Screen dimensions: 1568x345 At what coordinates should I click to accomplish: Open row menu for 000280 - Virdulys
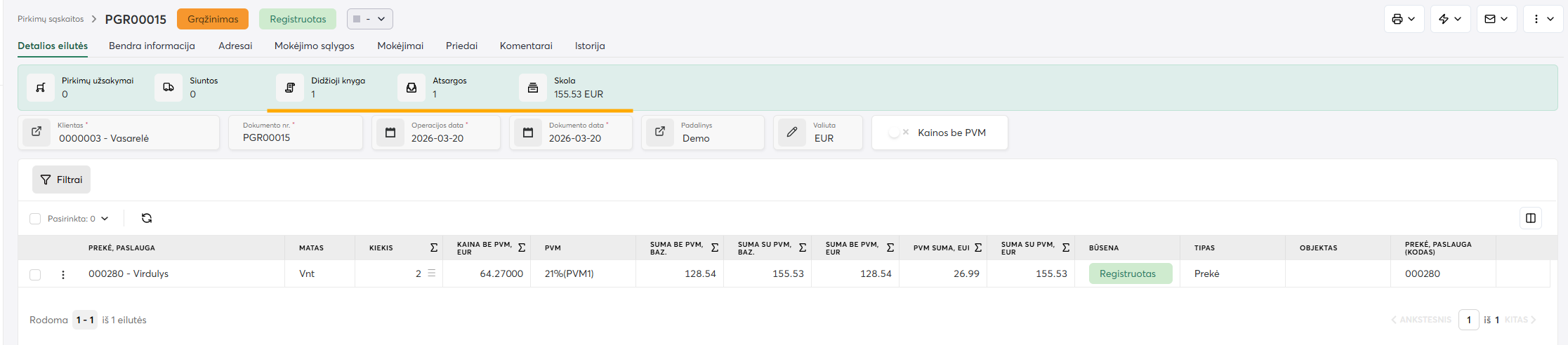click(63, 274)
